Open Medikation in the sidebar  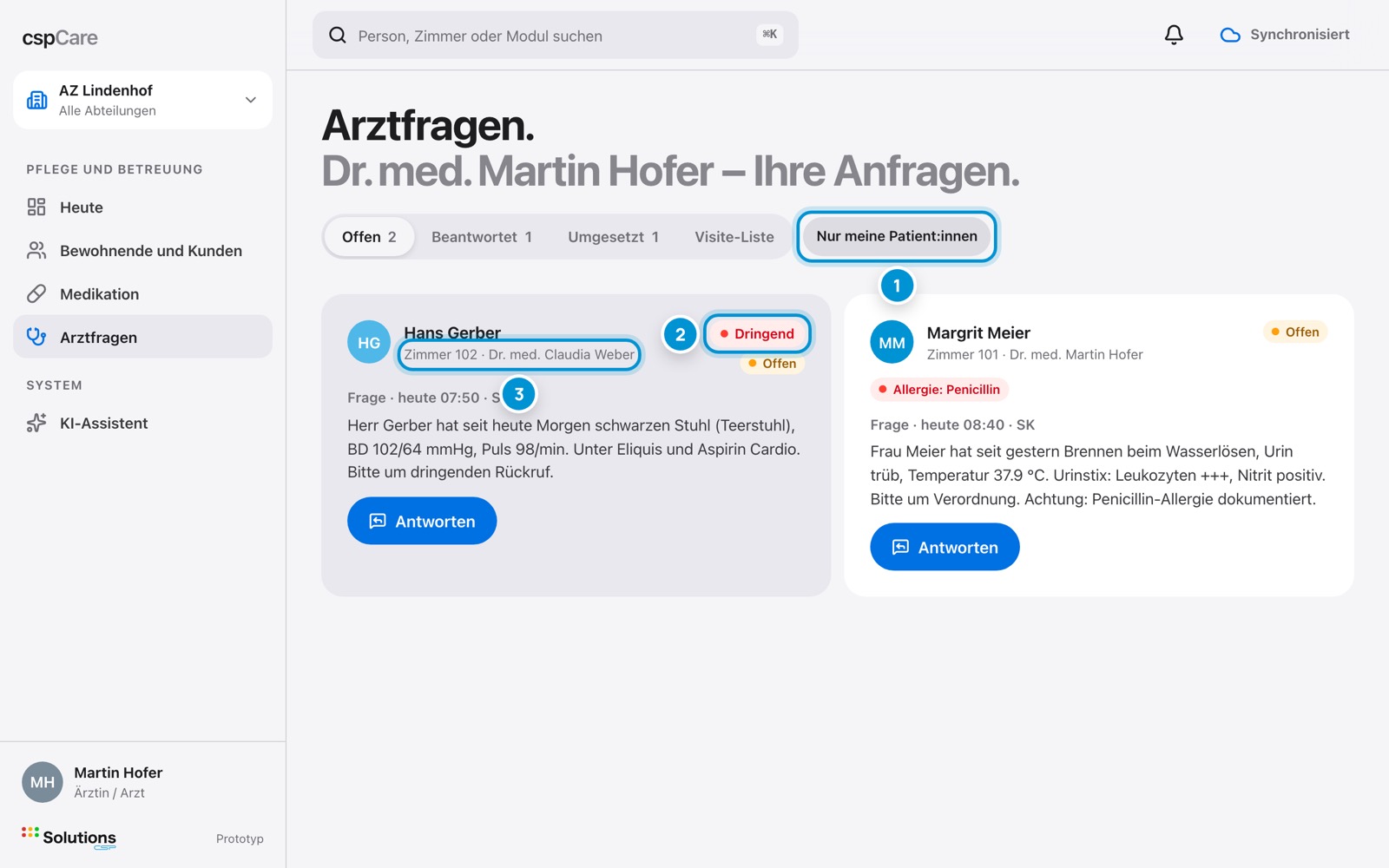coord(142,293)
